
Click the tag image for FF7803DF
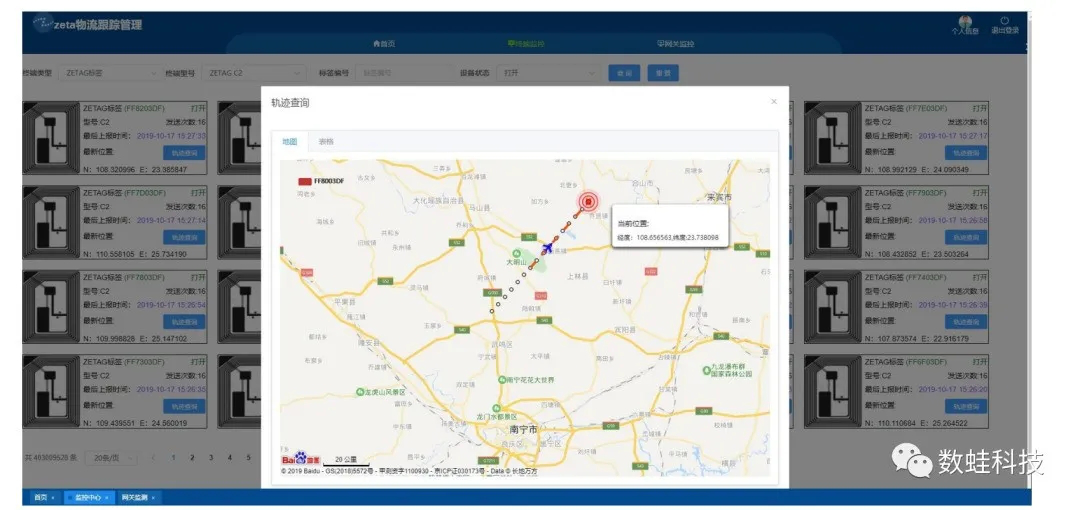52,307
